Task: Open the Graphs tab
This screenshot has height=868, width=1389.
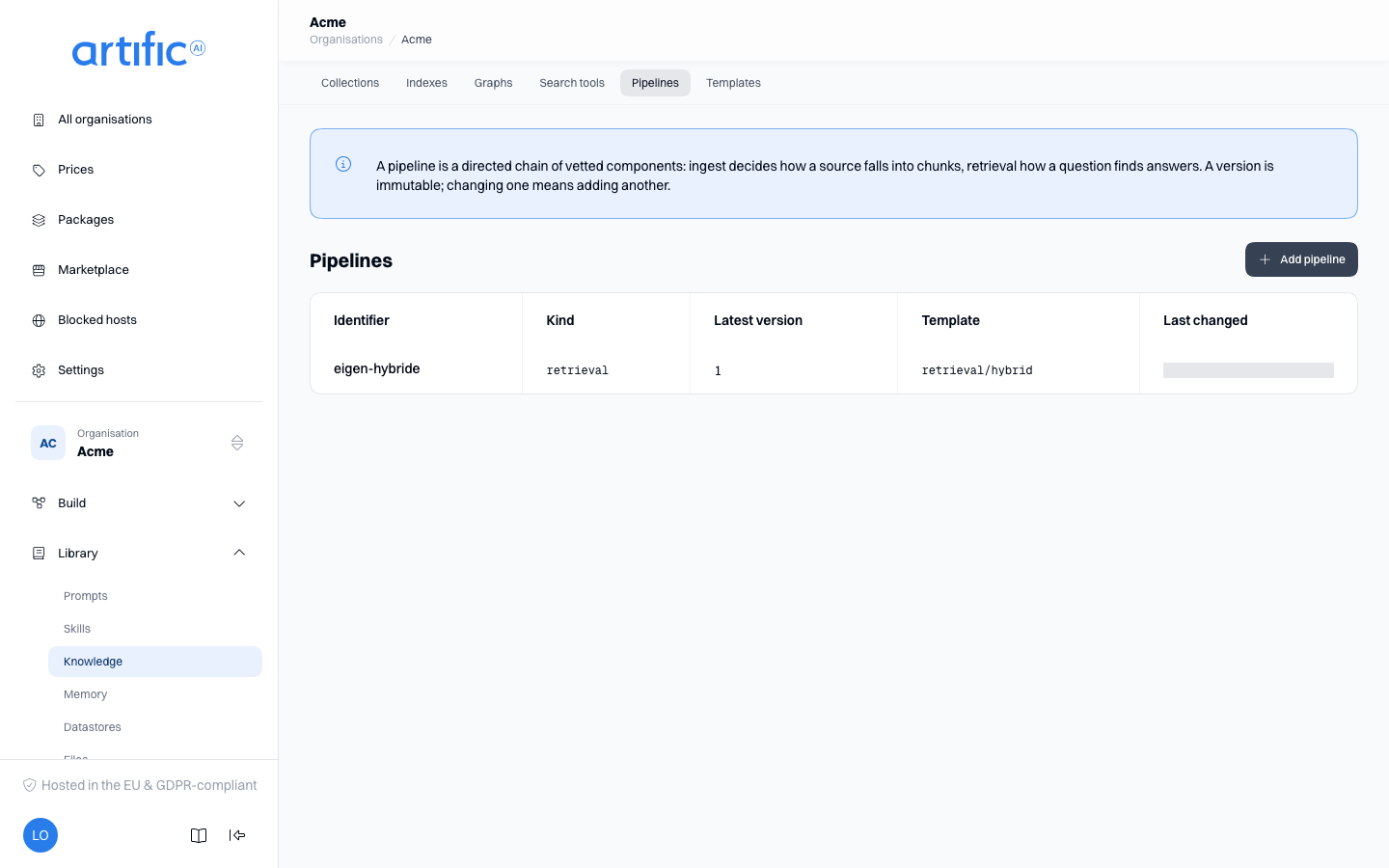Action: pyautogui.click(x=493, y=83)
